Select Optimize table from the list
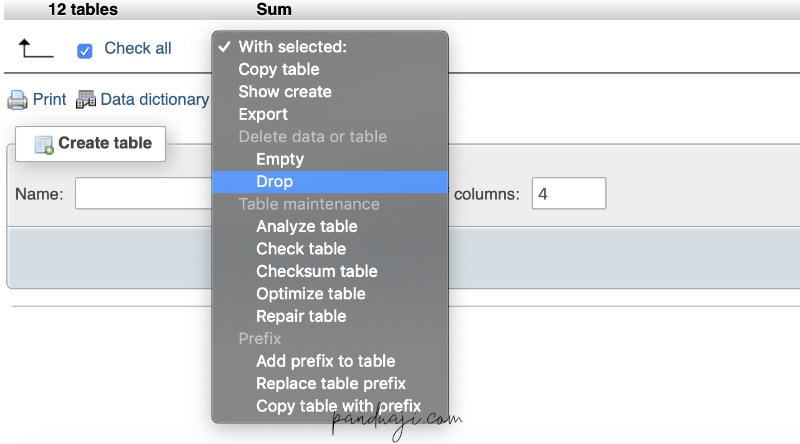 click(x=311, y=294)
